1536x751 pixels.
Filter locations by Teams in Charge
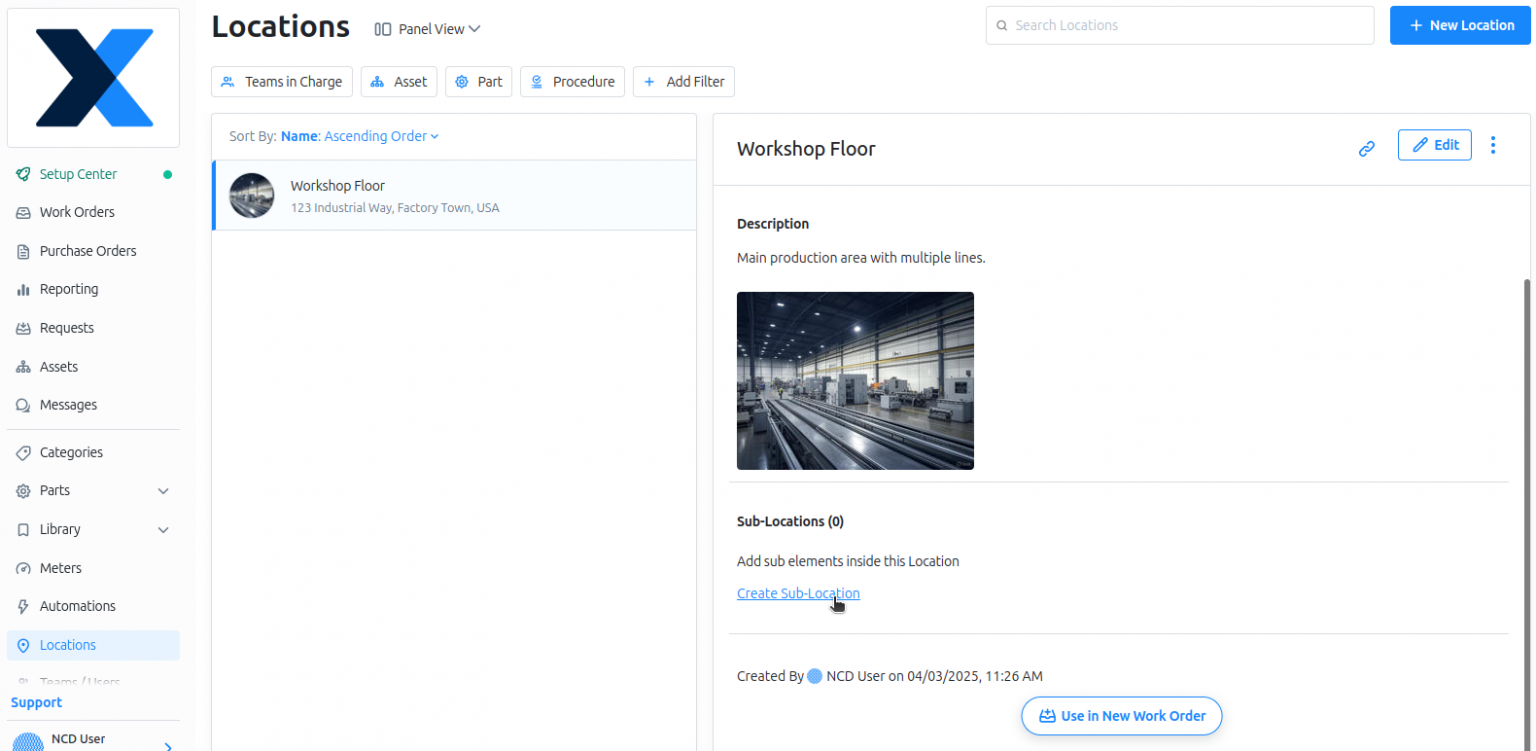(281, 81)
